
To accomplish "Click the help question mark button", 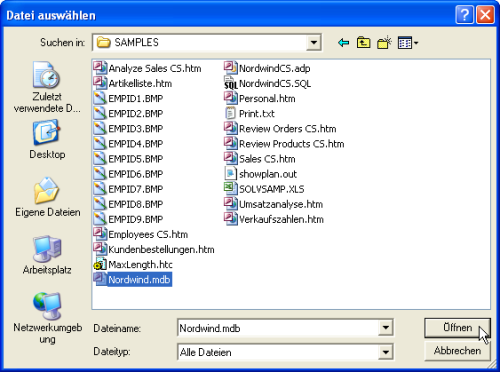I will (464, 15).
